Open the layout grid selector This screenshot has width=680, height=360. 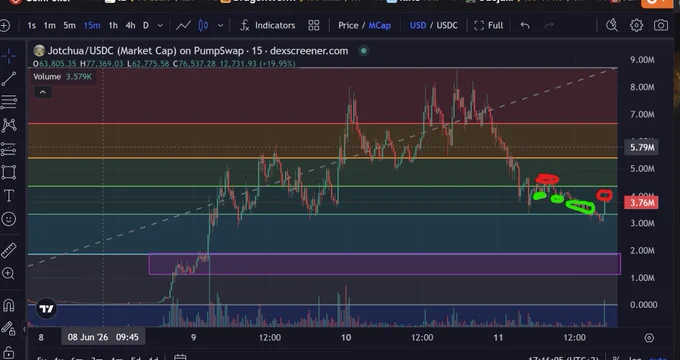pos(314,26)
